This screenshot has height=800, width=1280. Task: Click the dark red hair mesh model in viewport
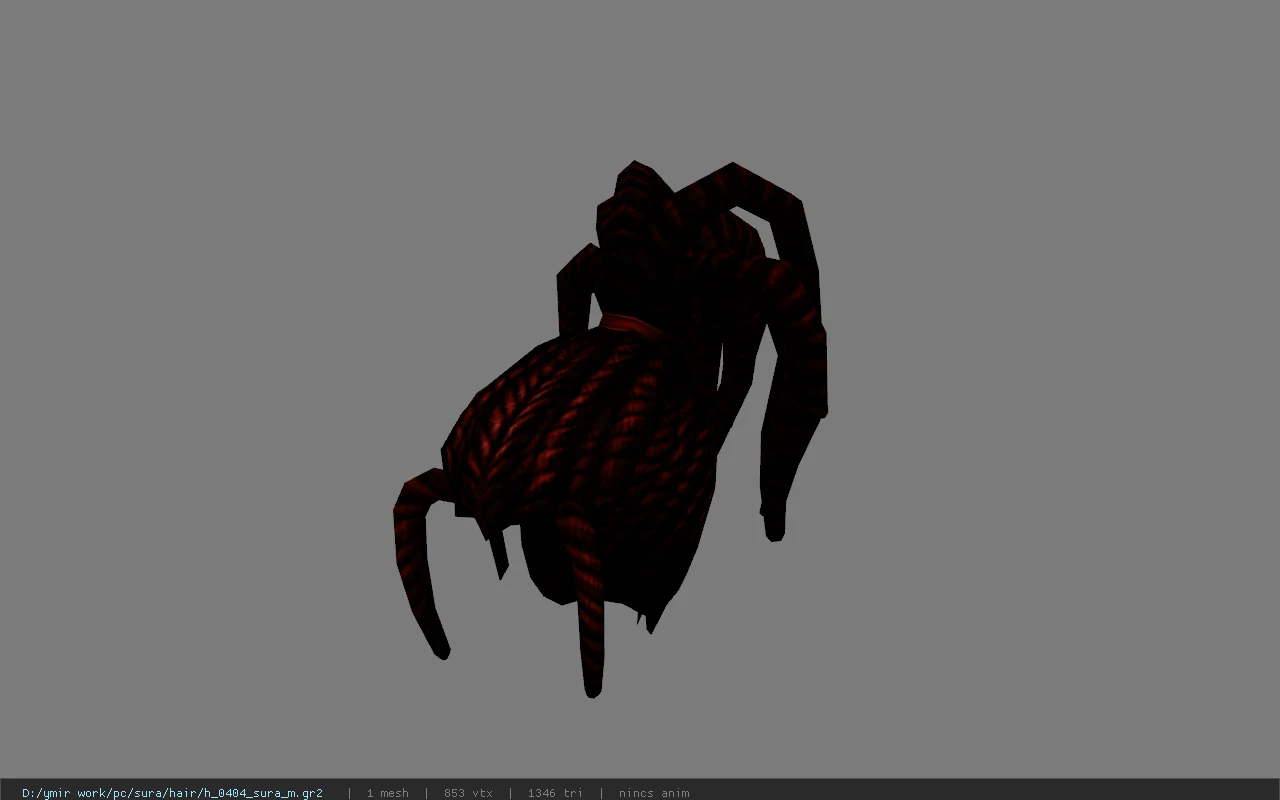coord(610,428)
